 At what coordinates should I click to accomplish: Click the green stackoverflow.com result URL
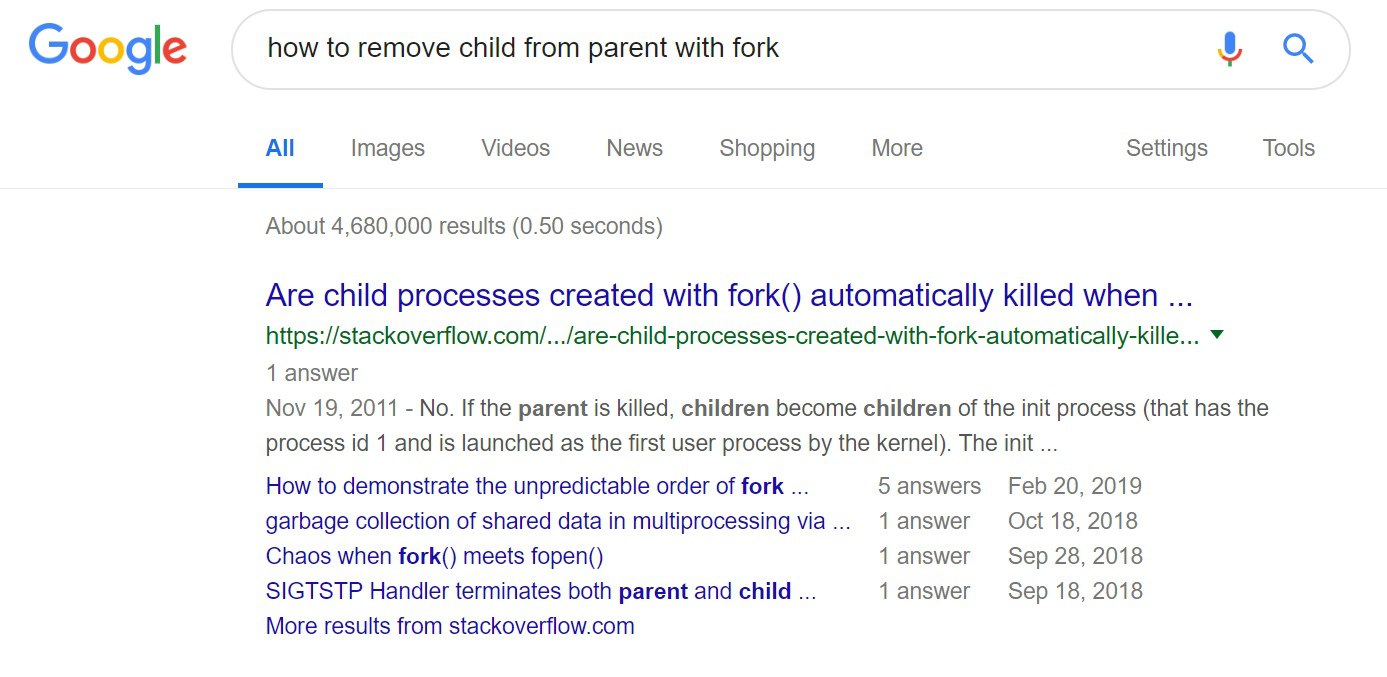point(732,336)
